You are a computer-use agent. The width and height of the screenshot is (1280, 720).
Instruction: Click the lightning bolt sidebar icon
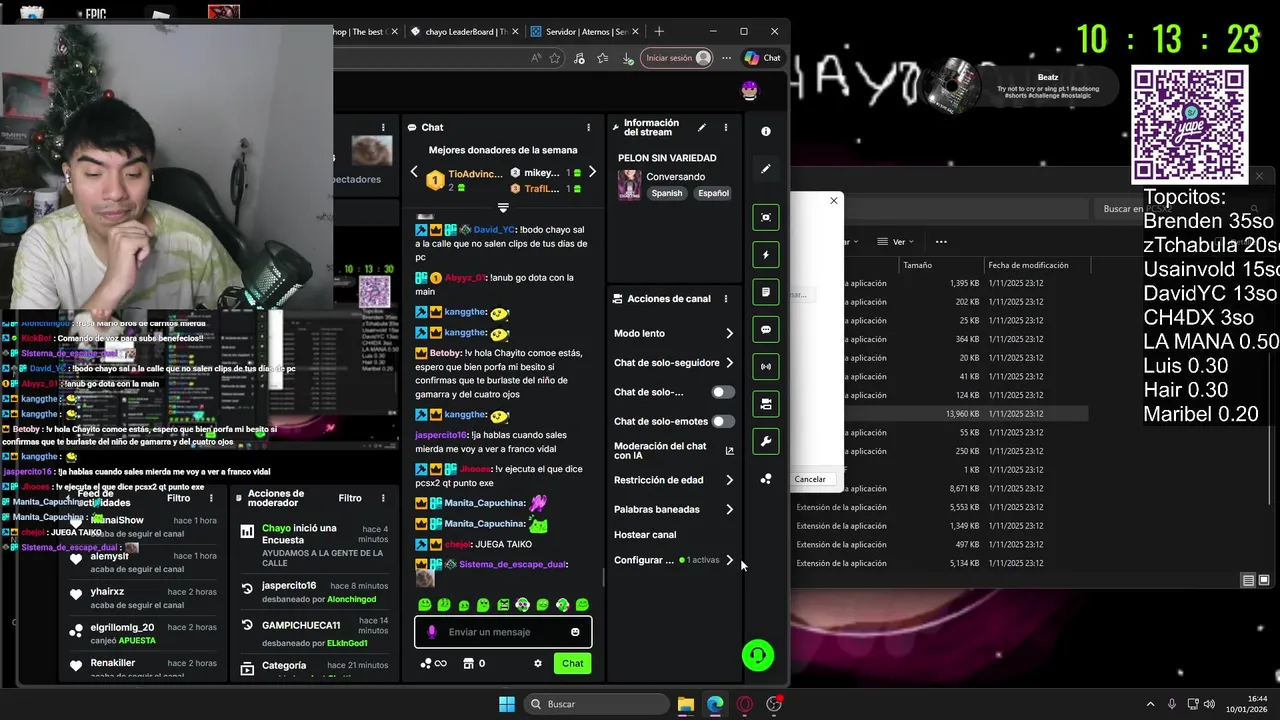click(766, 255)
